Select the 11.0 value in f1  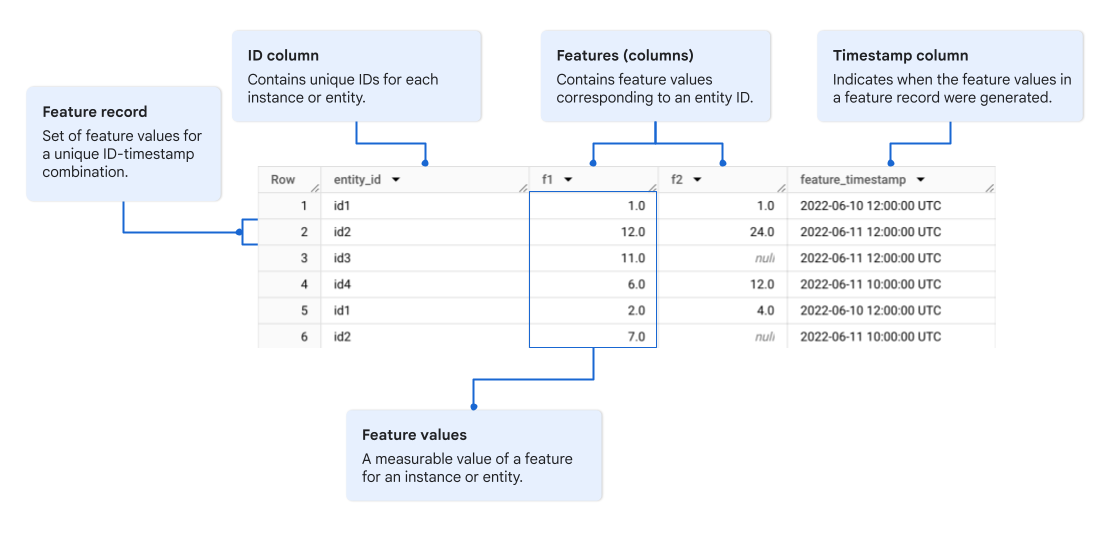coord(633,258)
